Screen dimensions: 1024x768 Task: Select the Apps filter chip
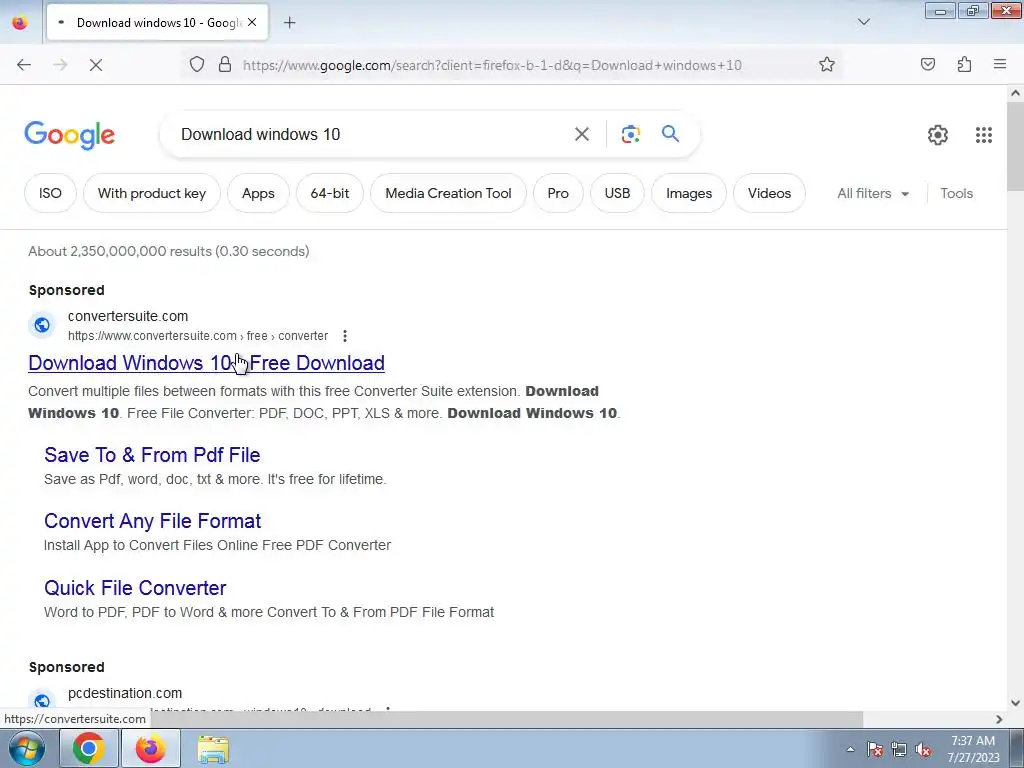(x=258, y=193)
